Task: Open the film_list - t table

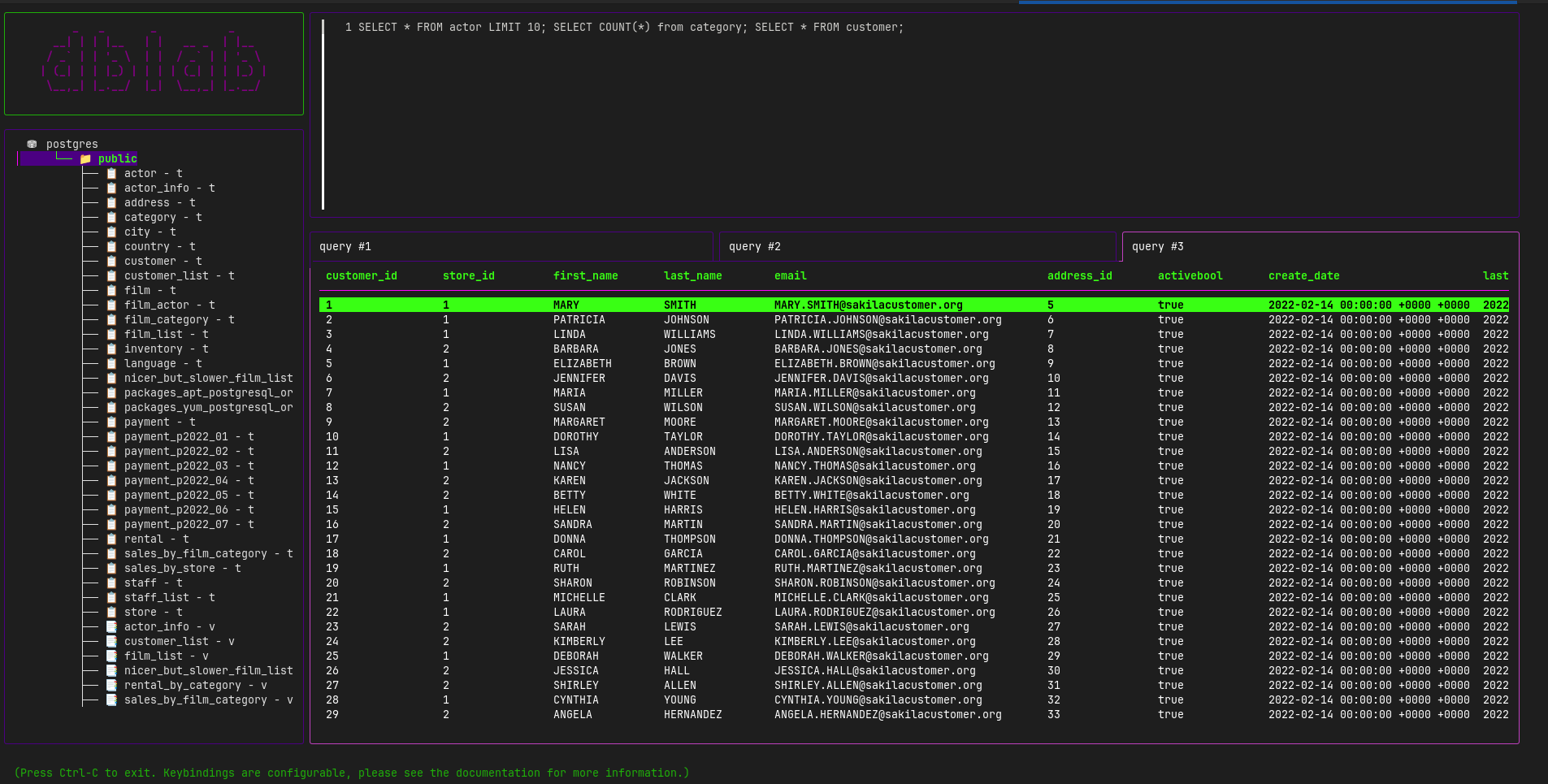Action: pyautogui.click(x=166, y=334)
